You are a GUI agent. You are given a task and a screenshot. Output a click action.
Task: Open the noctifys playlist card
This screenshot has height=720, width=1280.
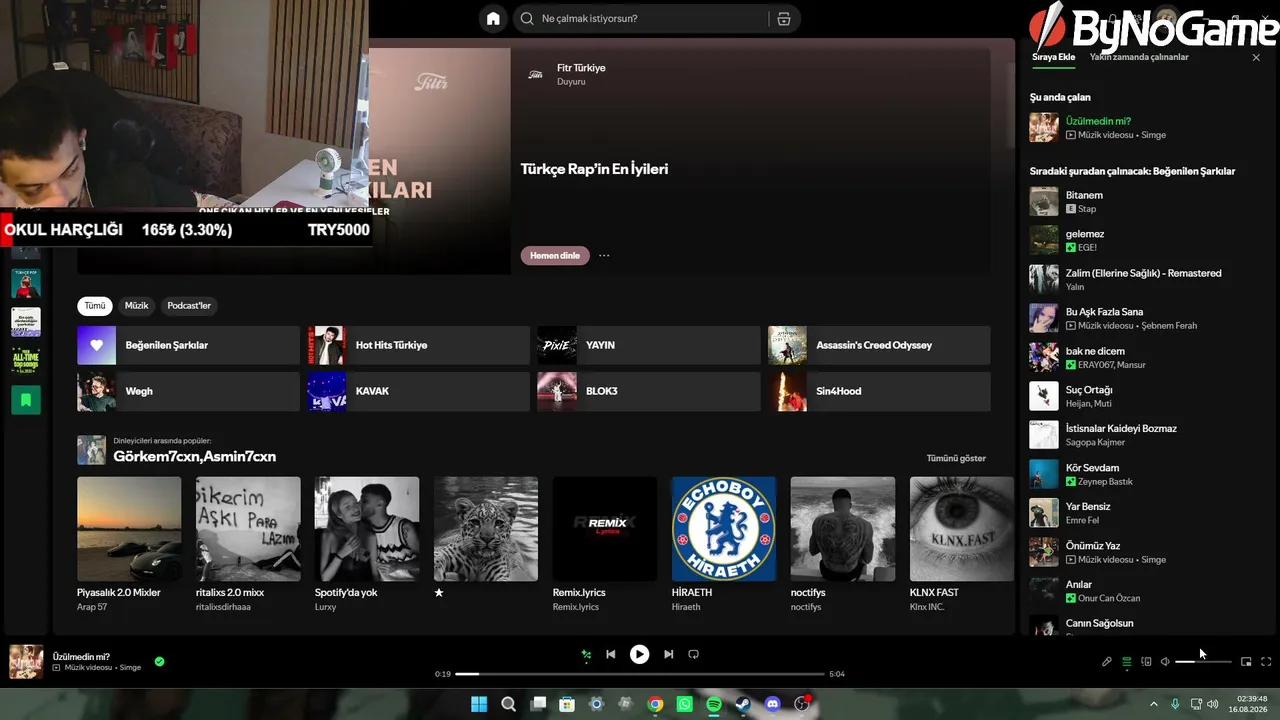pos(843,545)
